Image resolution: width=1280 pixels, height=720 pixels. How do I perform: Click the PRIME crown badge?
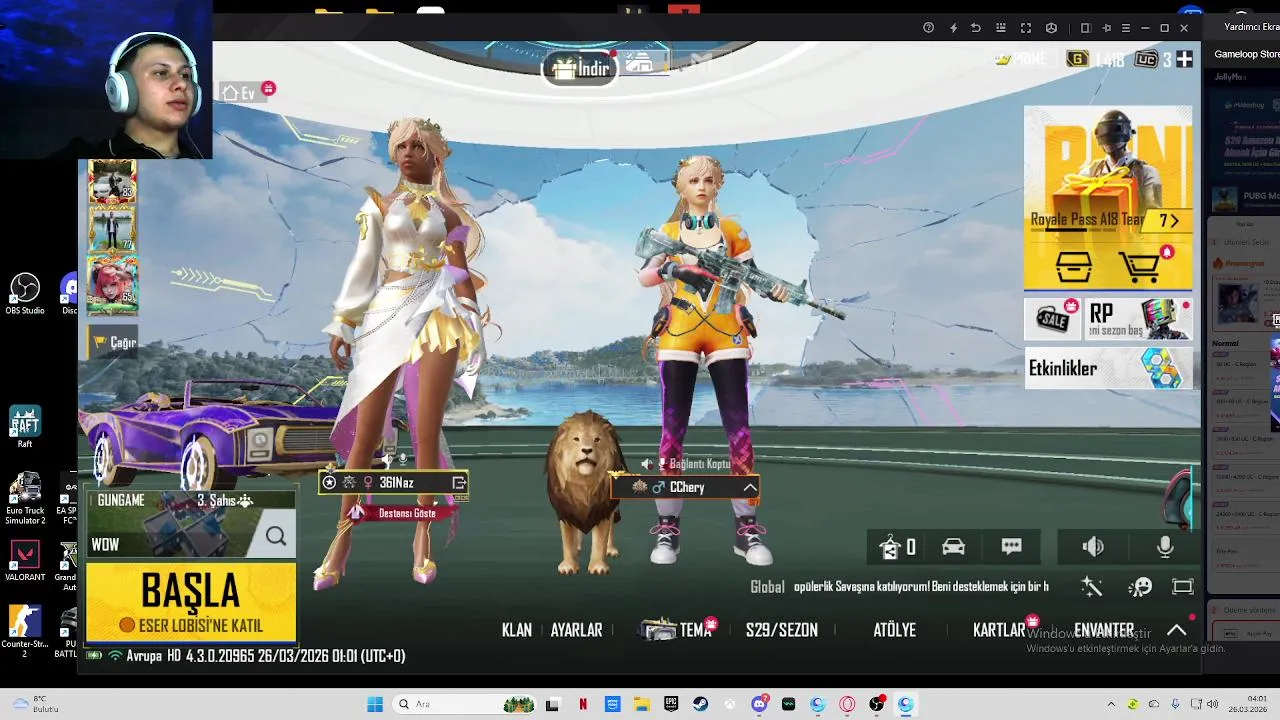tap(1020, 60)
